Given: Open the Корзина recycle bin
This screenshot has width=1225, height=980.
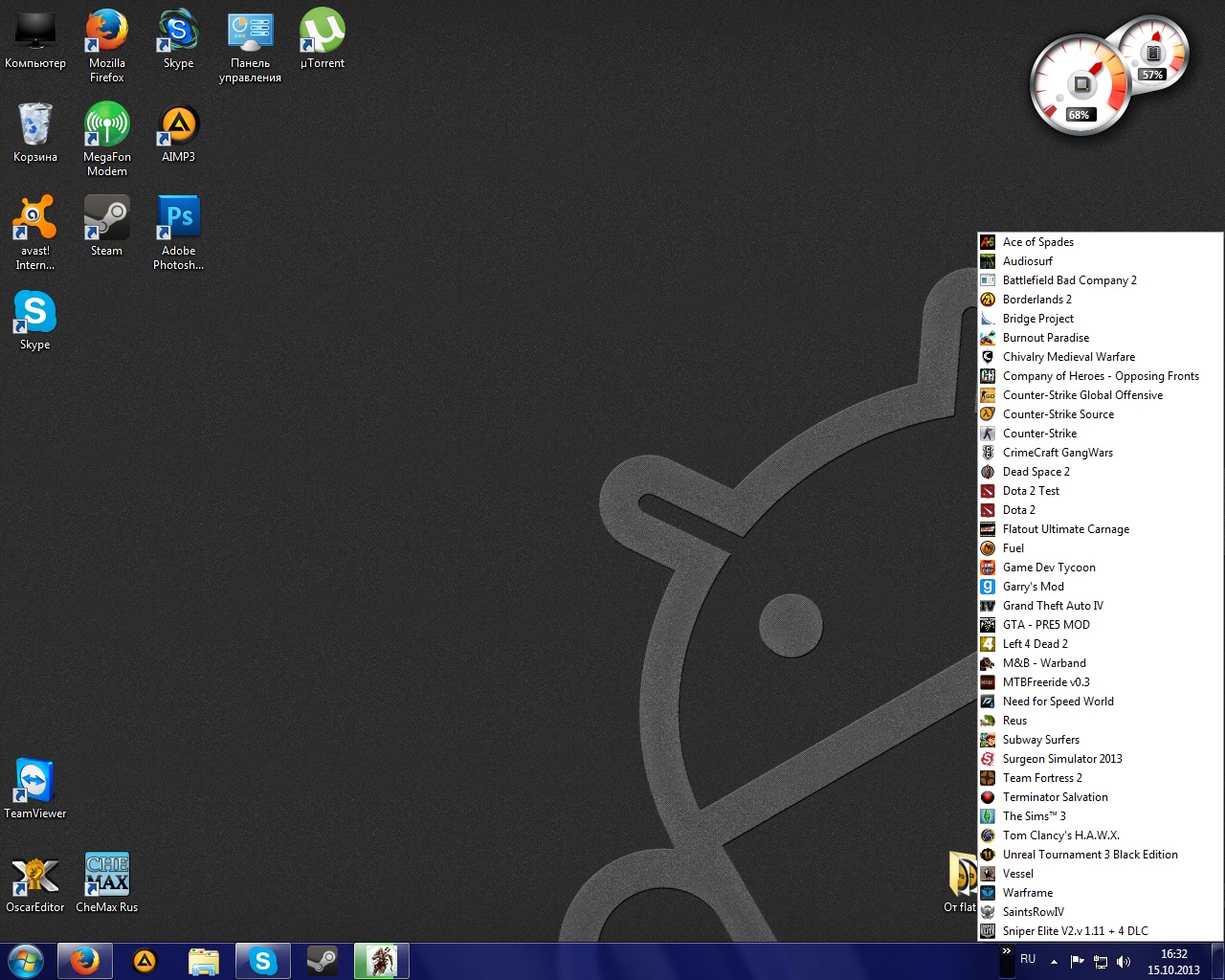Looking at the screenshot, I should [x=35, y=133].
